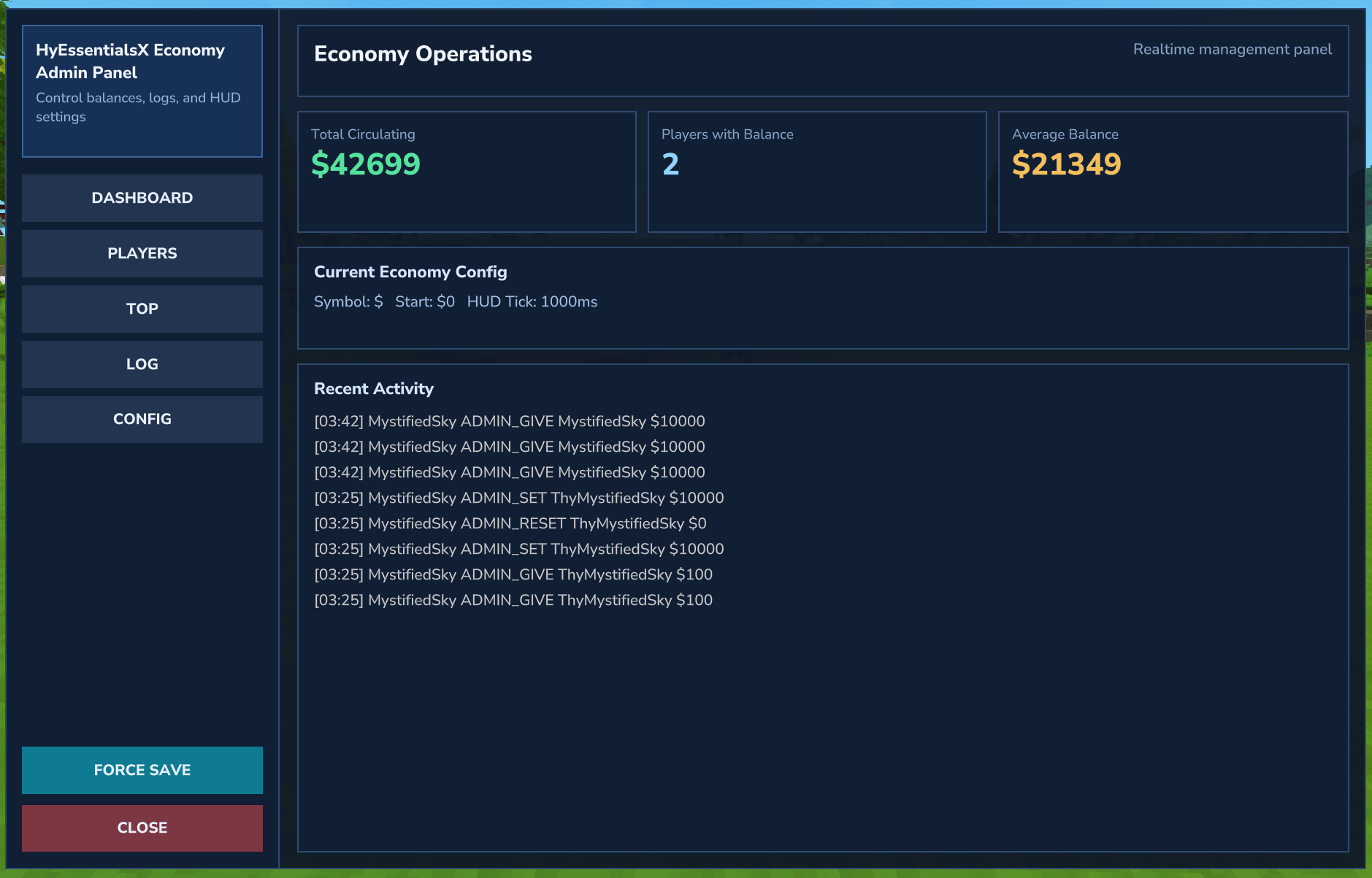Open the Config section
1372x878 pixels.
tap(142, 419)
